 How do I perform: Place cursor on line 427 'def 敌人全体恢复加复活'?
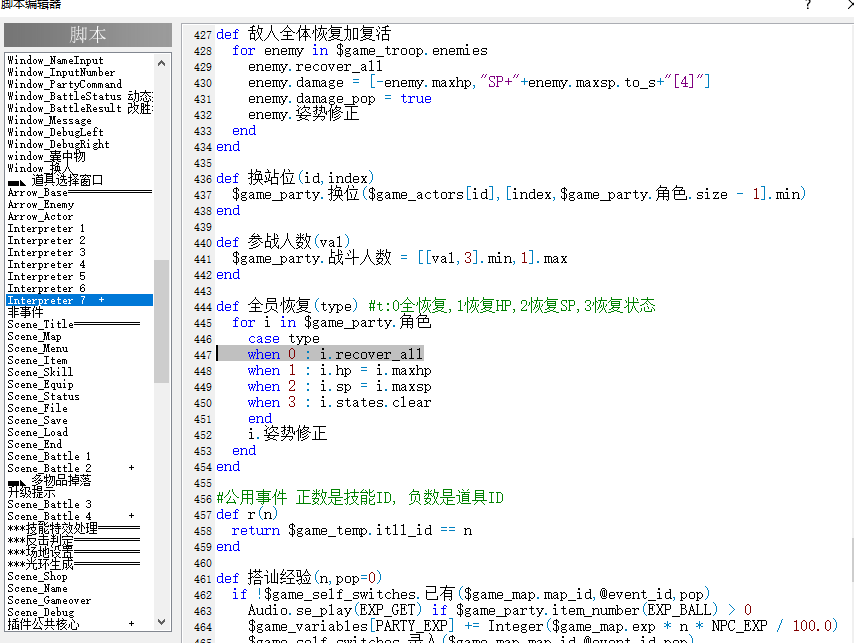[x=303, y=34]
